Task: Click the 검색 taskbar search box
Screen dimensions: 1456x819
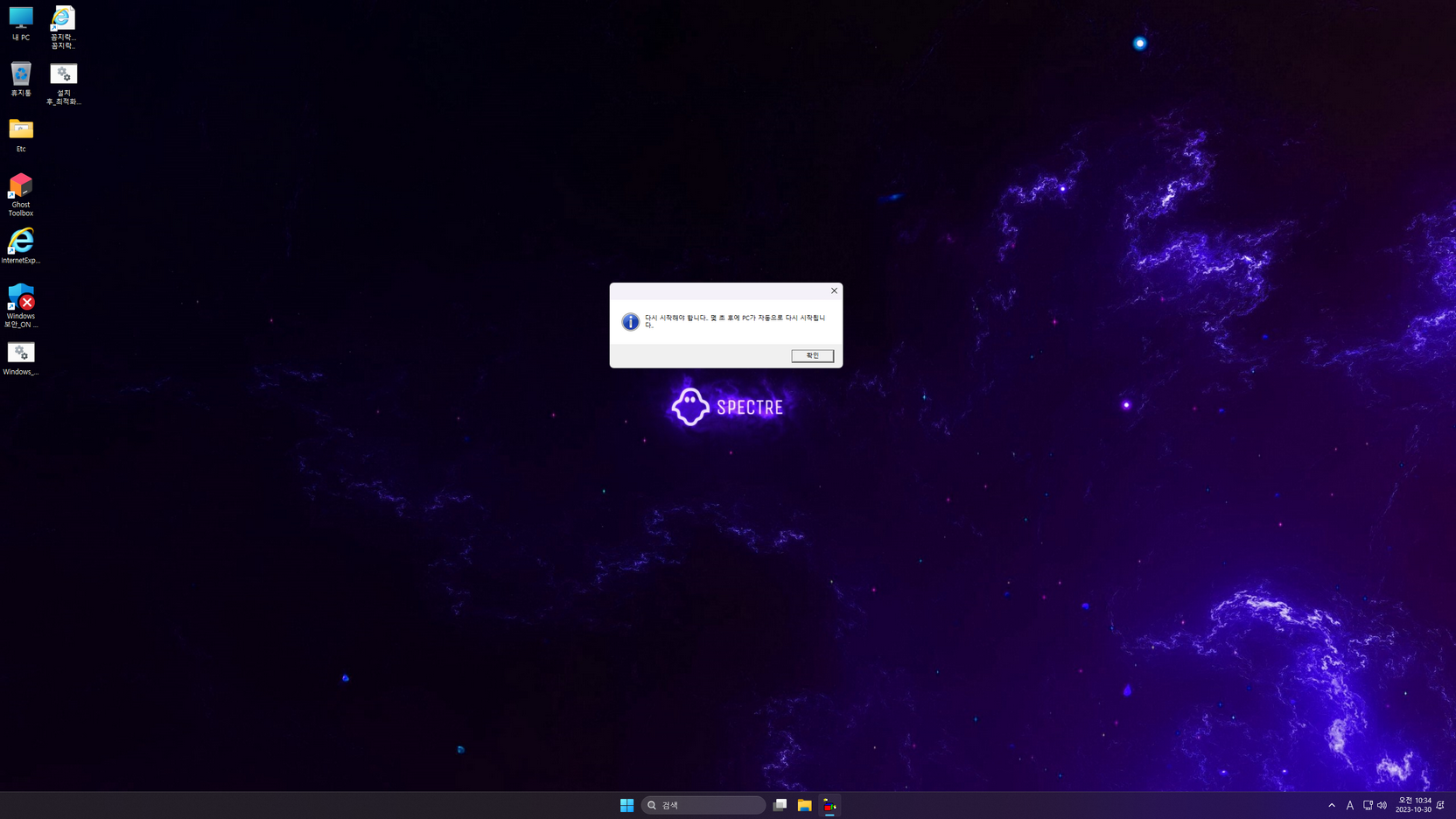Action: [703, 805]
